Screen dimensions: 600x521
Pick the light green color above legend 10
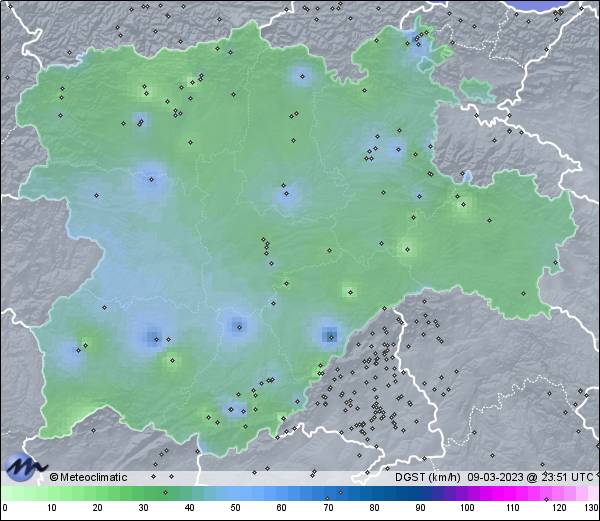[x=52, y=493]
